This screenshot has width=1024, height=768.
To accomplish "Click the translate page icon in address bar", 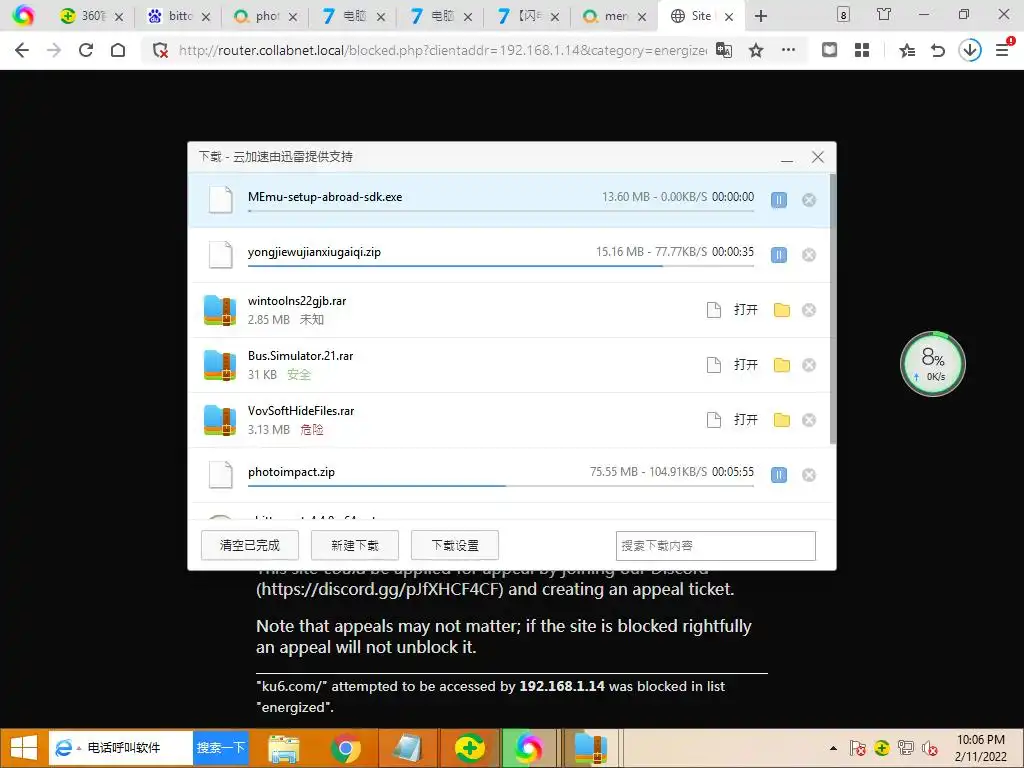I will [724, 50].
